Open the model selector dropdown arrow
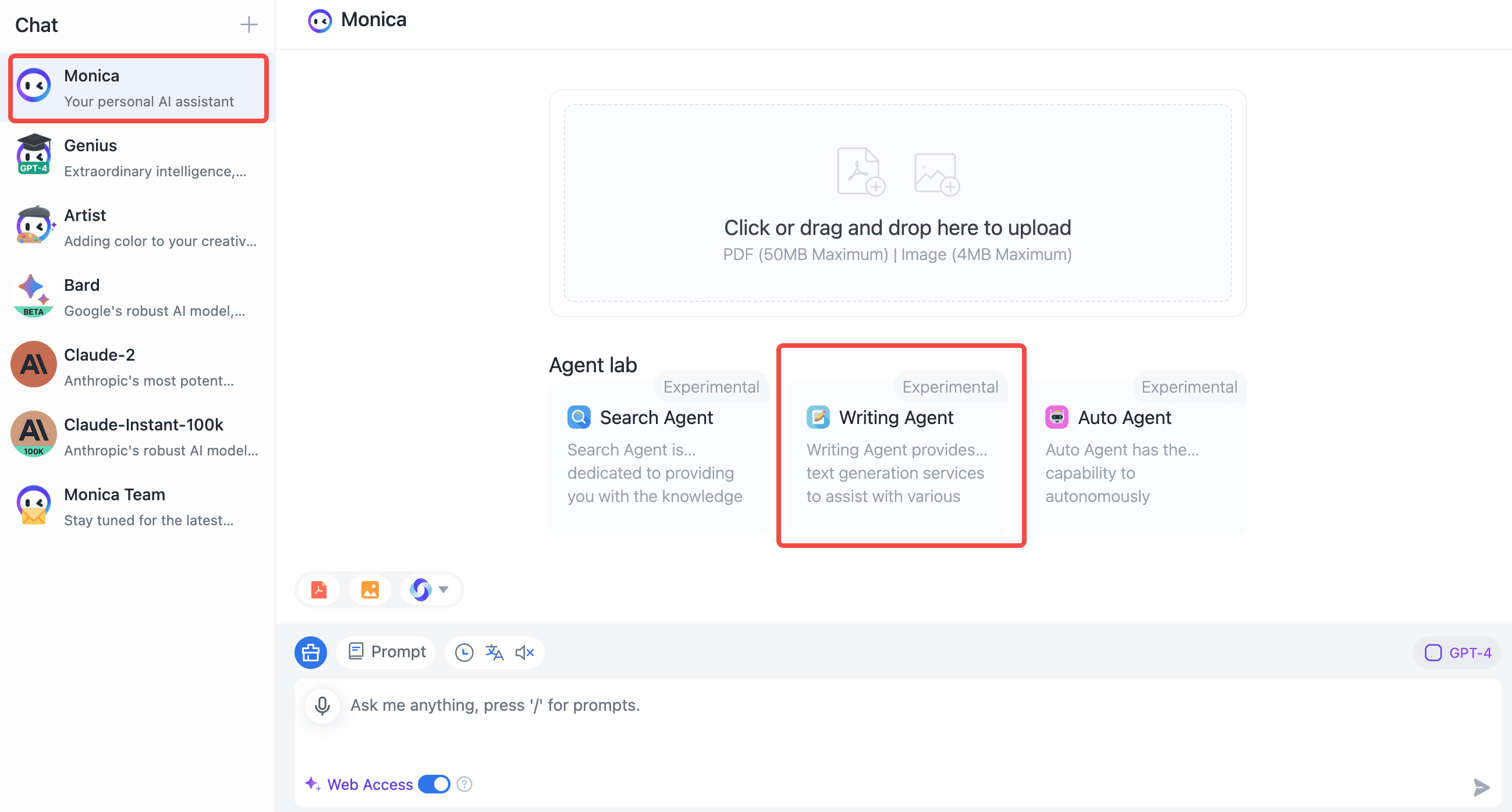The height and width of the screenshot is (812, 1512). coord(443,590)
